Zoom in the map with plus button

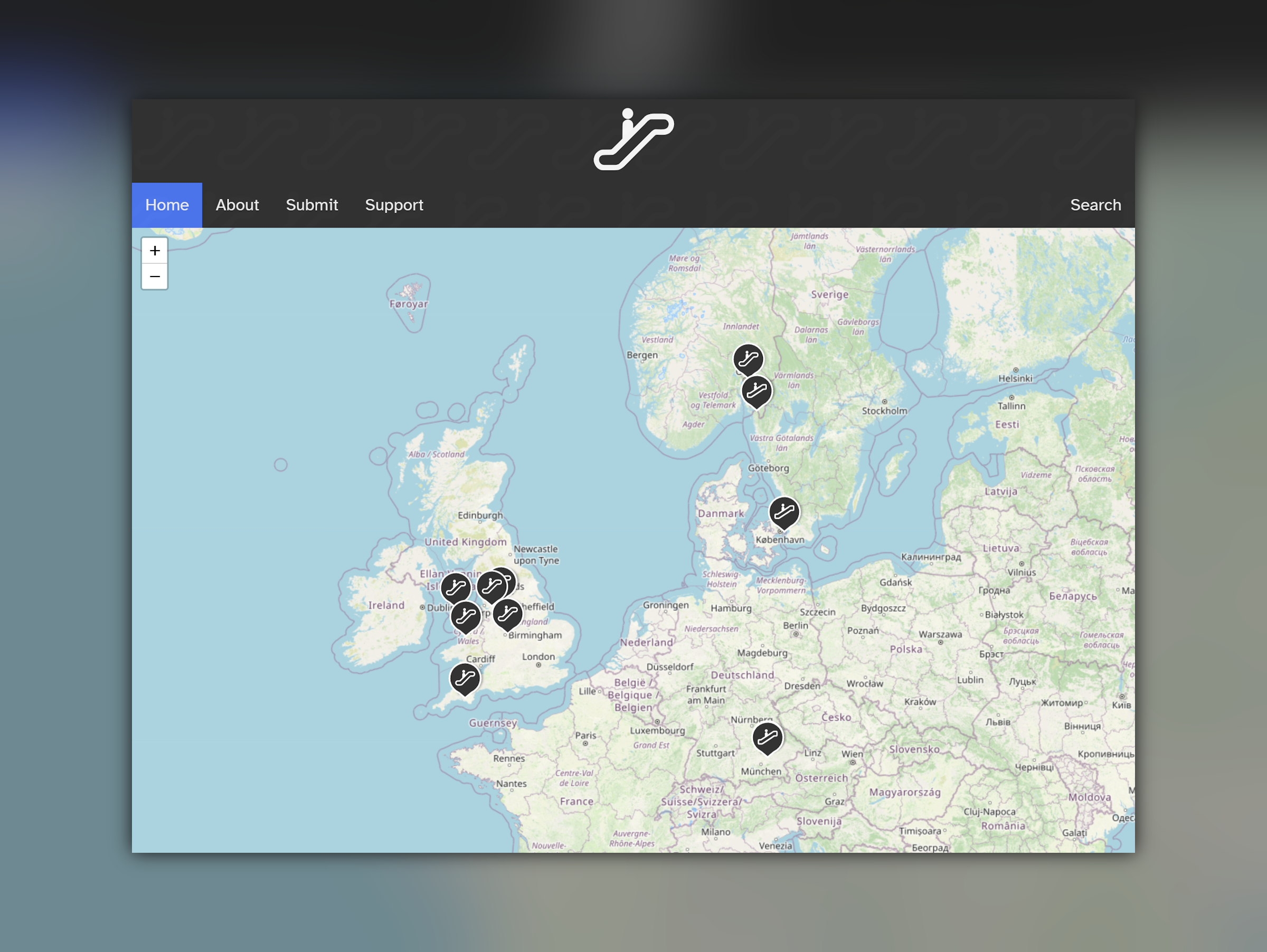click(x=155, y=251)
